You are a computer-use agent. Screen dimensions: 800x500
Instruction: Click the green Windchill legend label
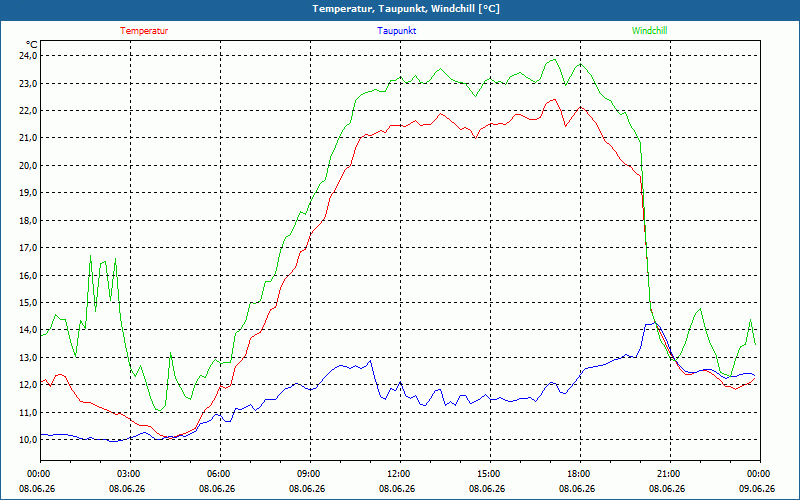(649, 31)
